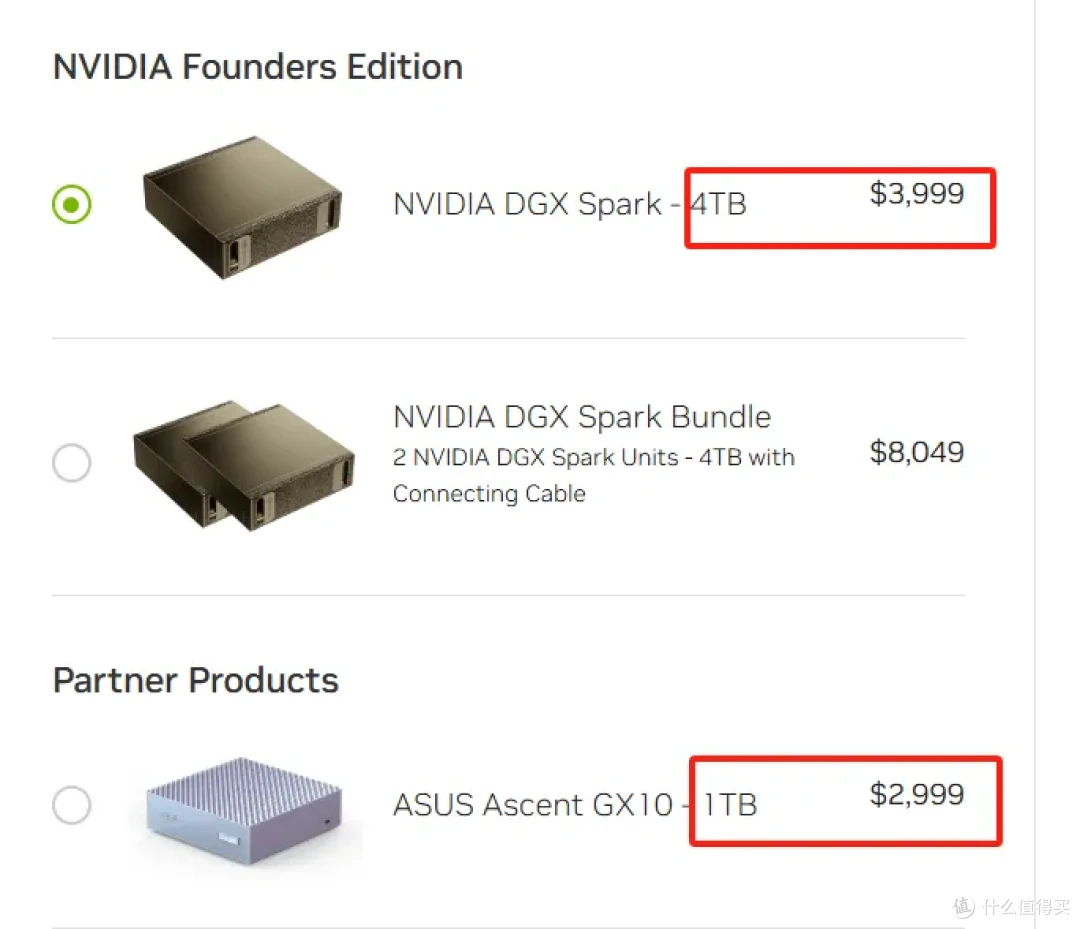Click the $3,999 price label

pyautogui.click(x=917, y=194)
